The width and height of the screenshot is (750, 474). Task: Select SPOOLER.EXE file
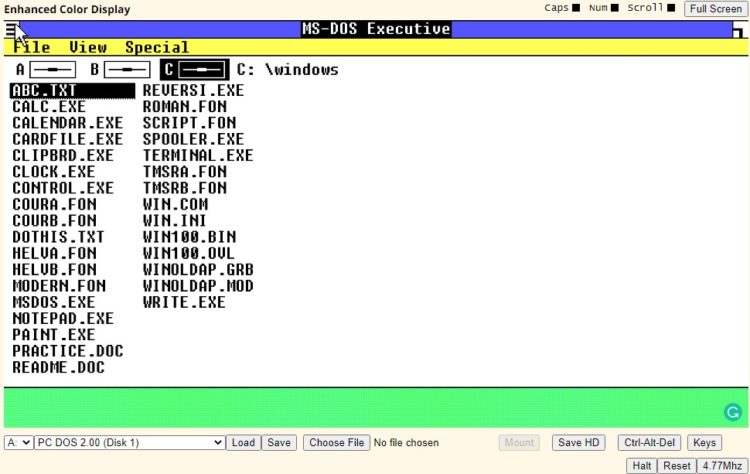(193, 139)
